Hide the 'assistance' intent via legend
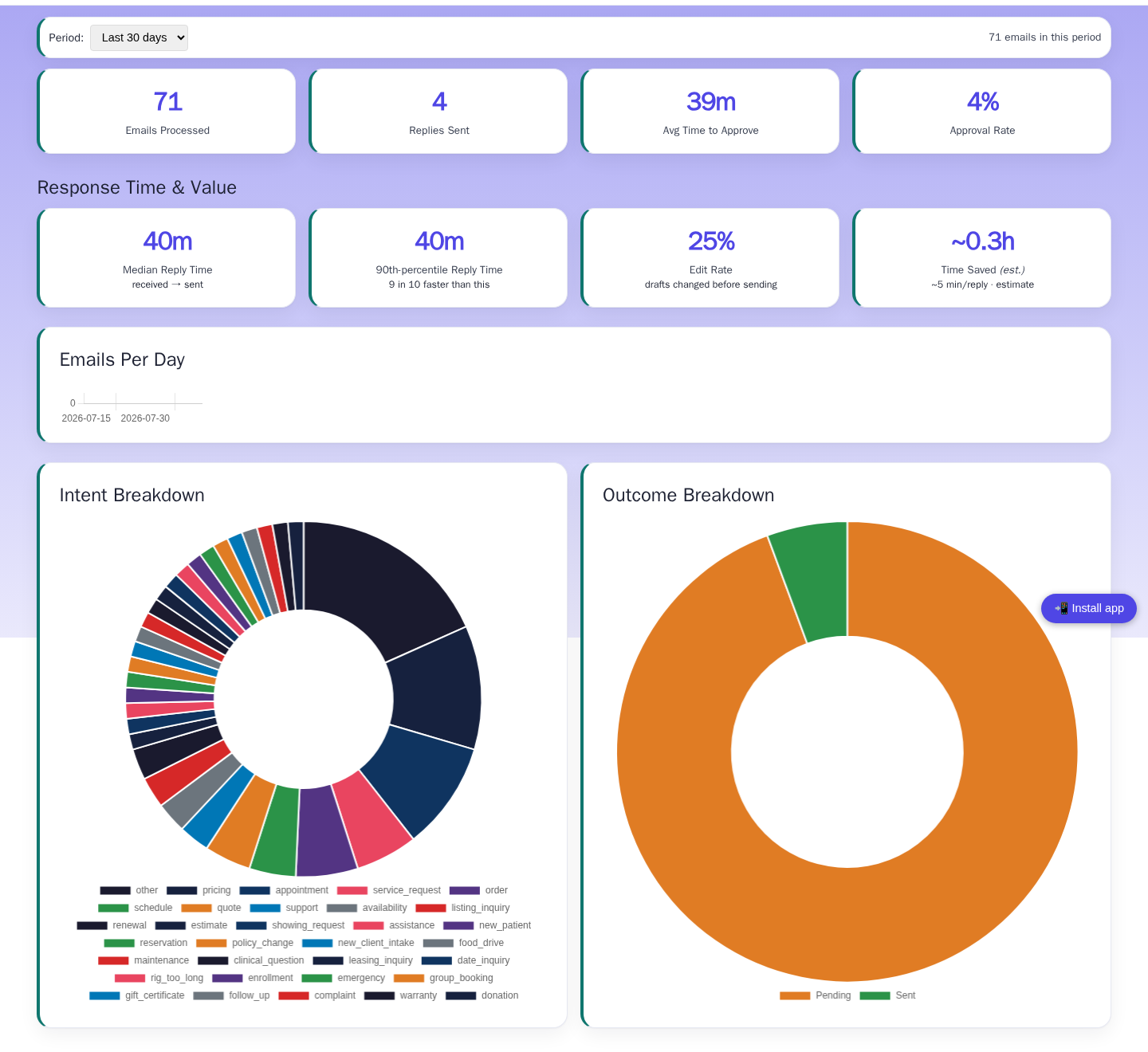Image resolution: width=1148 pixels, height=1052 pixels. (x=394, y=925)
